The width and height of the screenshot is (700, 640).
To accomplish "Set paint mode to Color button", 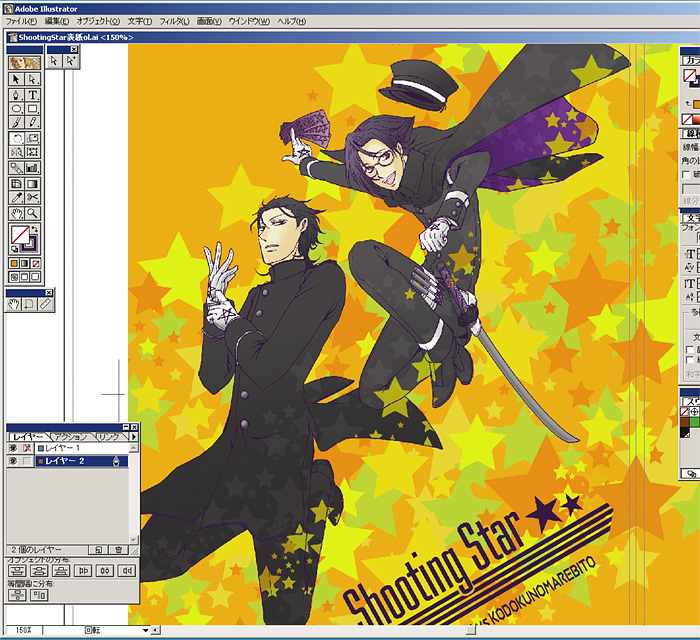I will pyautogui.click(x=14, y=264).
